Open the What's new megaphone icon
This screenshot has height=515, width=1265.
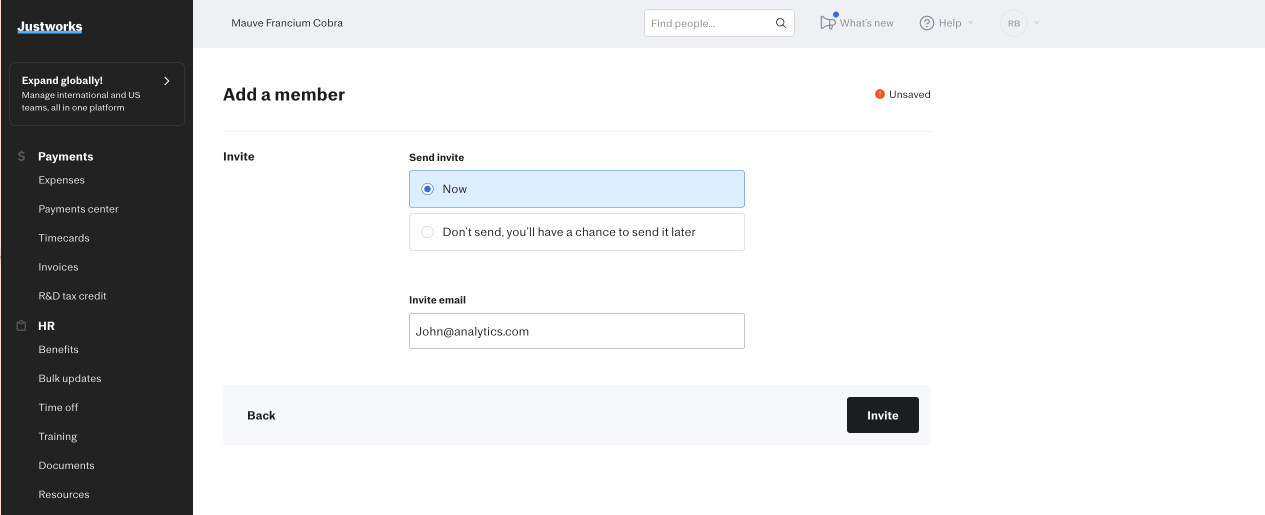point(827,23)
